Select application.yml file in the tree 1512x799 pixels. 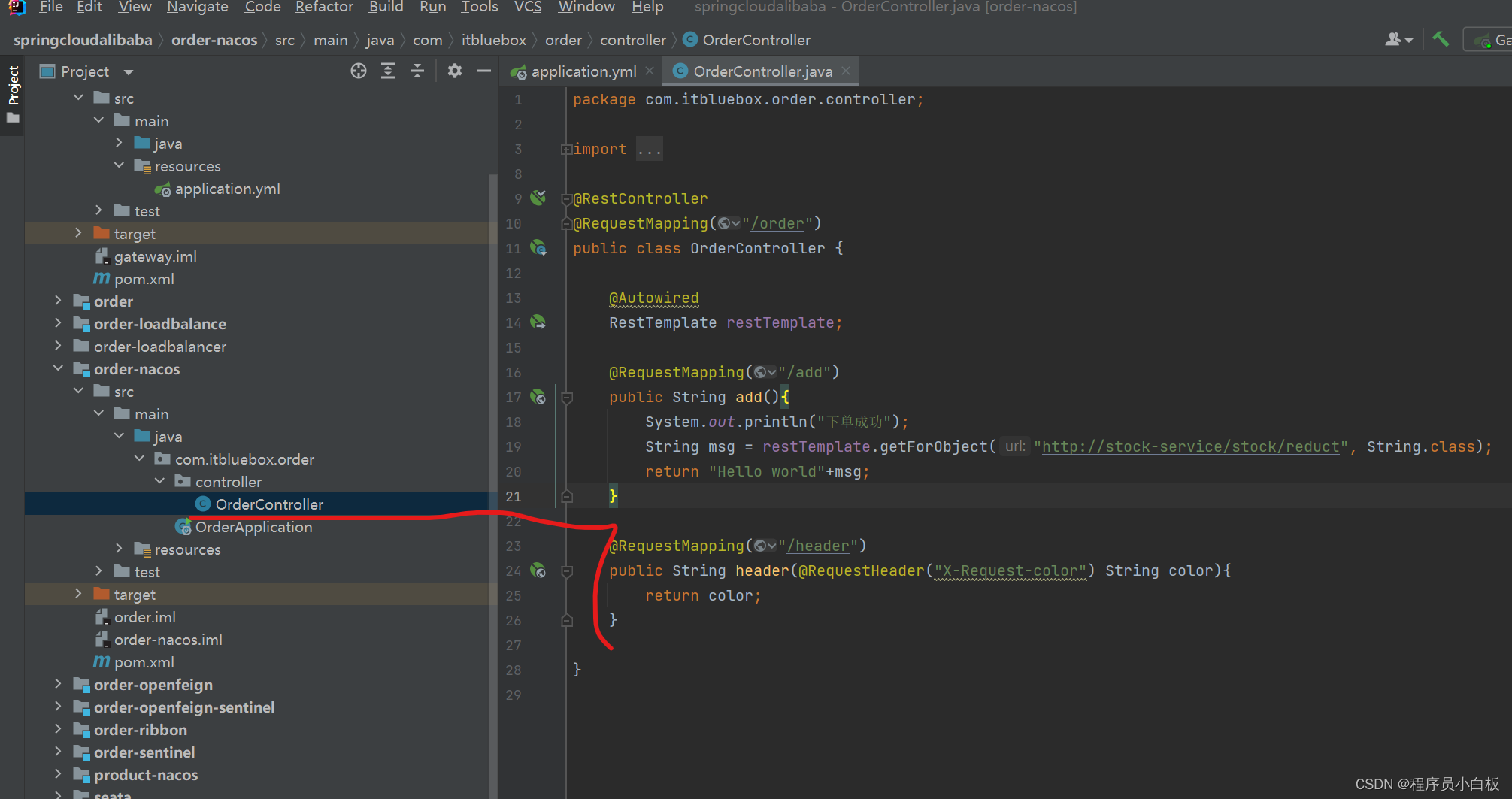coord(227,189)
